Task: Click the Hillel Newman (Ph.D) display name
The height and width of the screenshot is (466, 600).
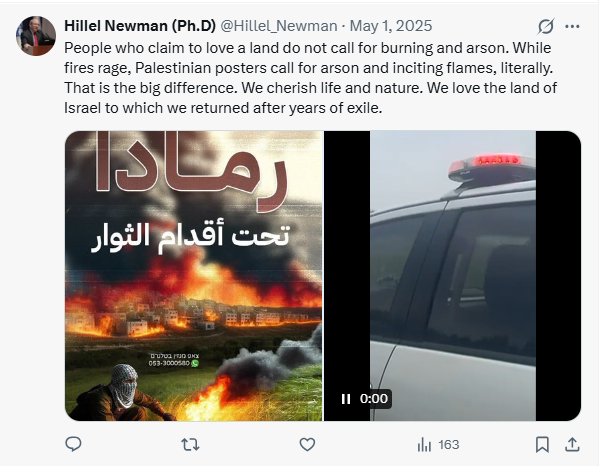Action: pyautogui.click(x=140, y=26)
